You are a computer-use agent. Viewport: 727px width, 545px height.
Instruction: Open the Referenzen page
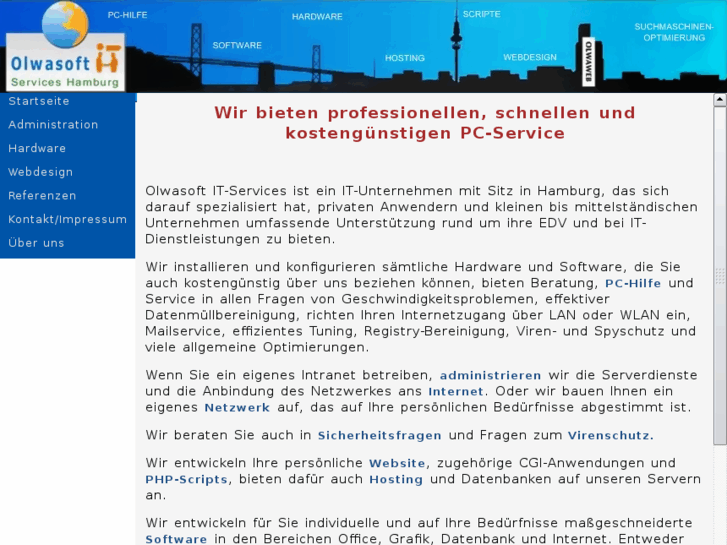pos(42,196)
